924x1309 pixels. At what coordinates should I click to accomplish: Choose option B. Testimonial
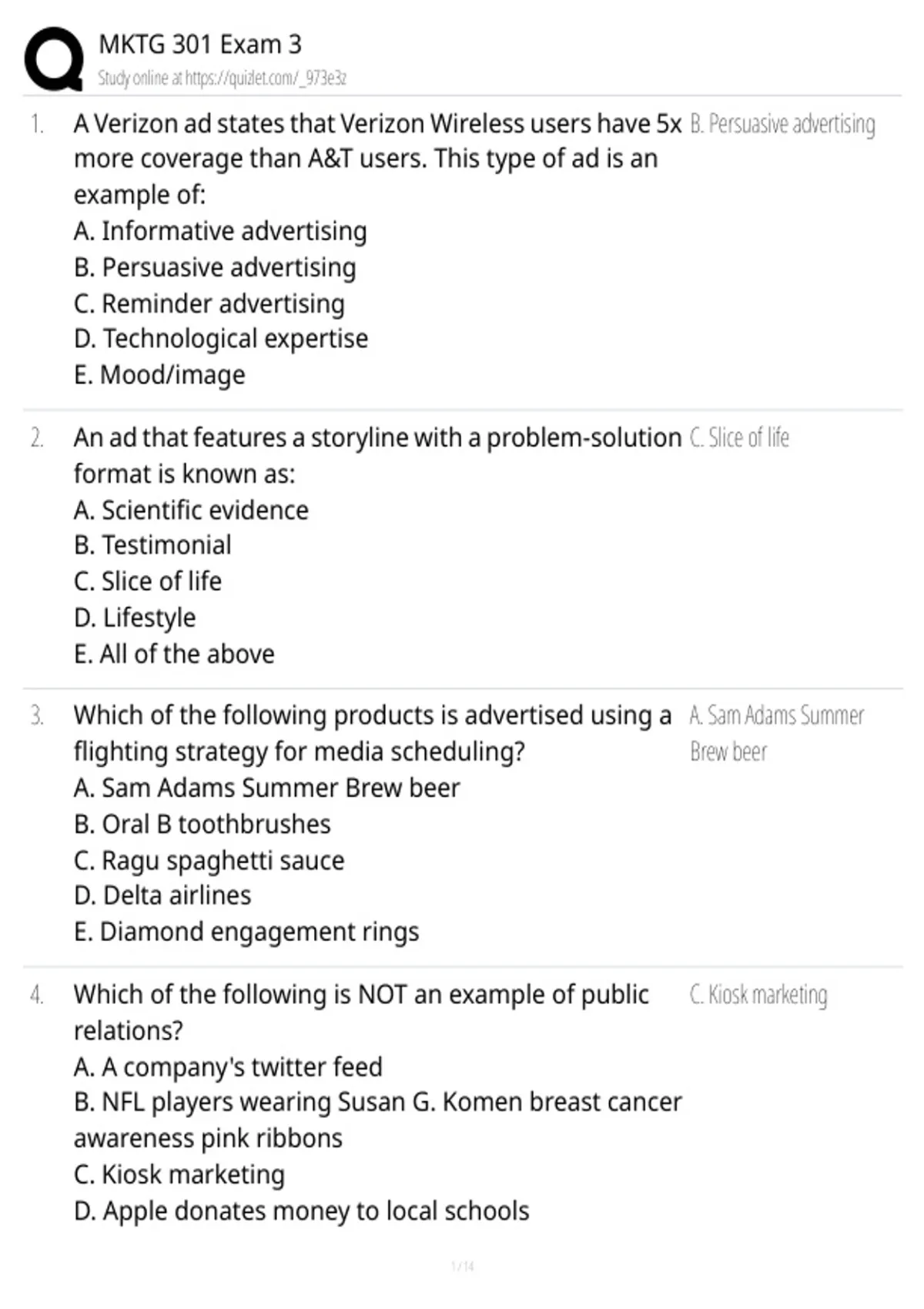(x=152, y=545)
